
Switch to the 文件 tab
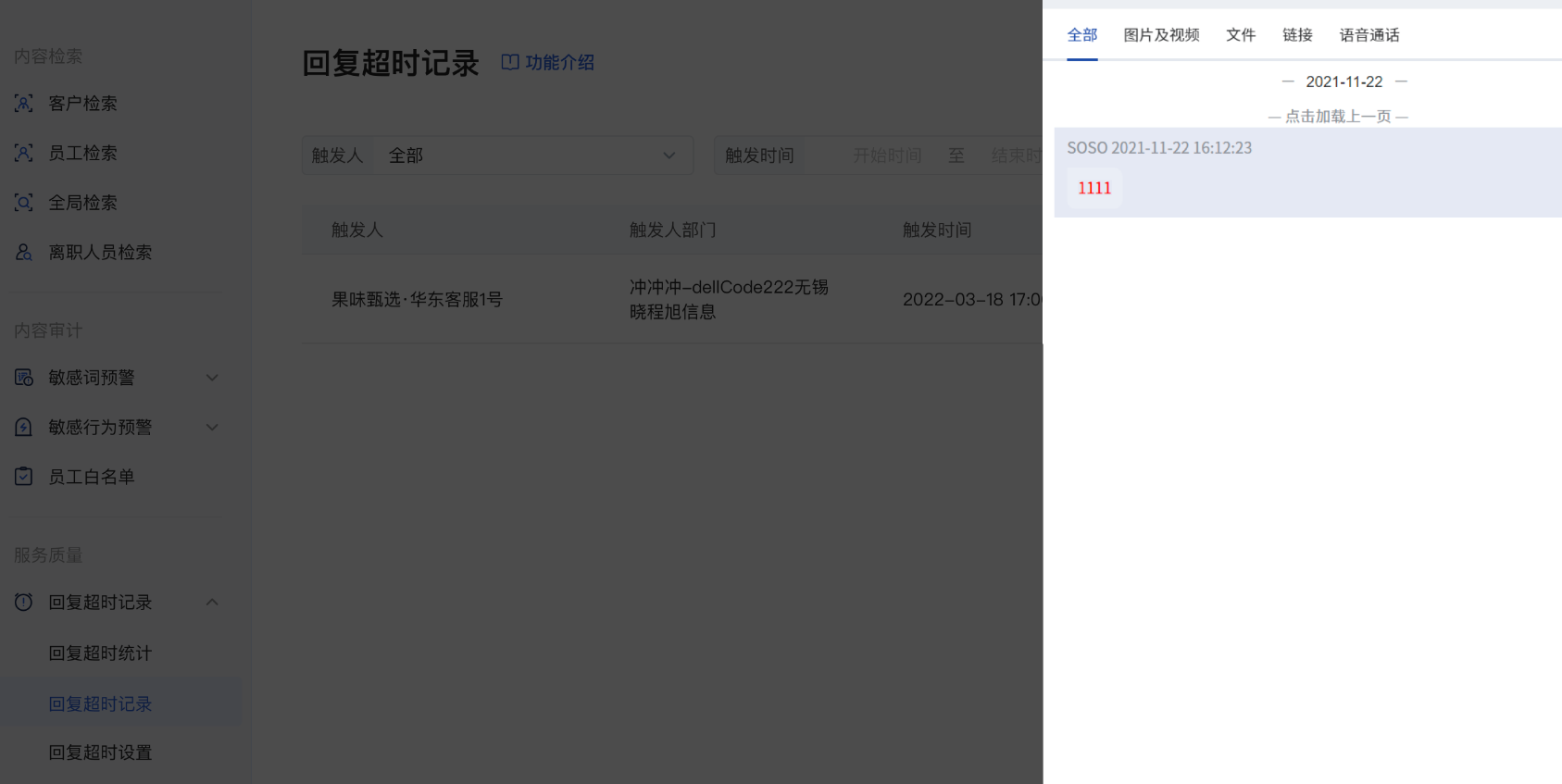pos(1241,35)
